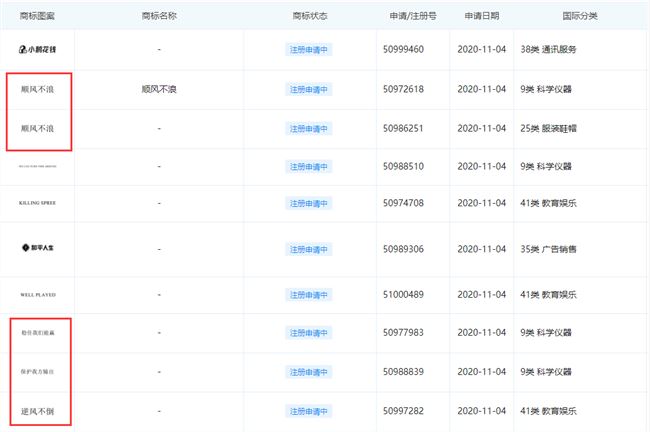Screen dimensions: 650x432
Task: Click 9类 科学仪器 in row 50988839
Action: 546,372
